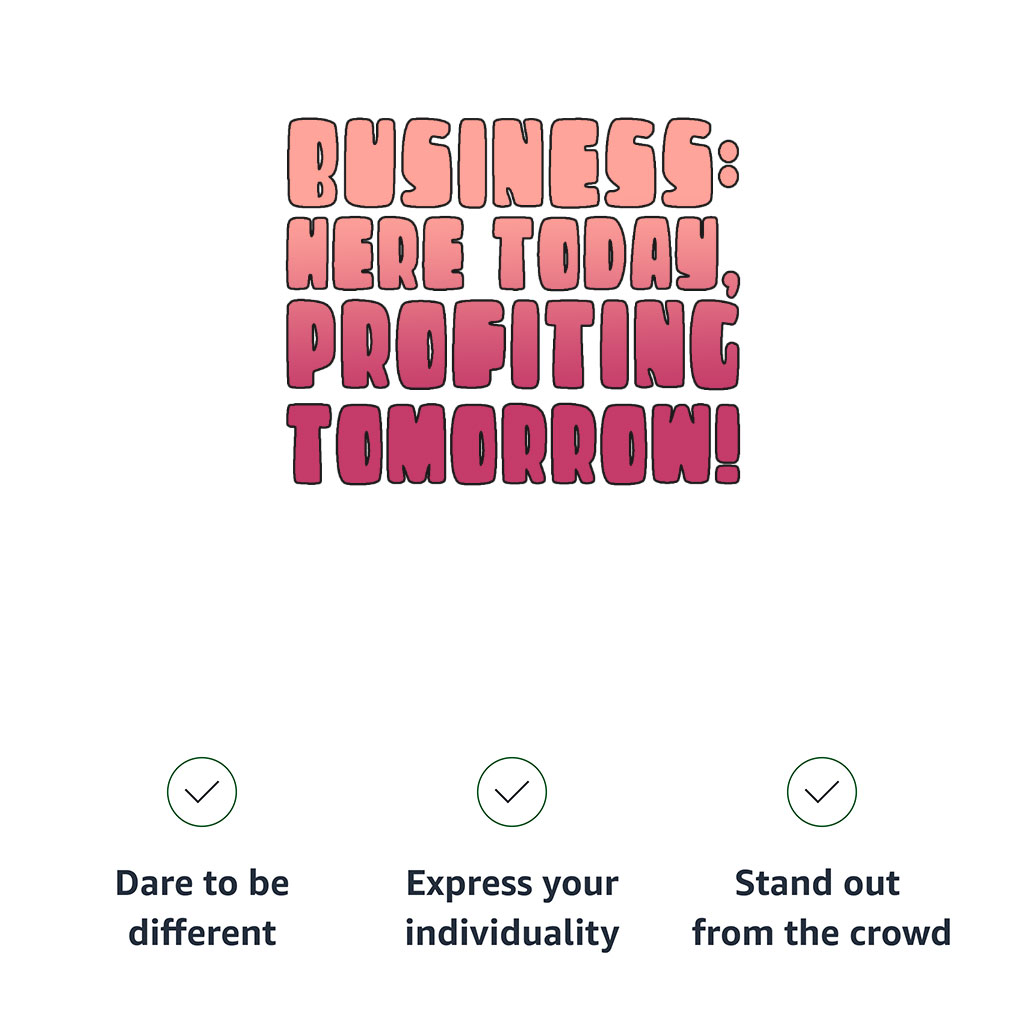Click the word TODAY in the slogan
The height and width of the screenshot is (1024, 1024).
pos(606,253)
